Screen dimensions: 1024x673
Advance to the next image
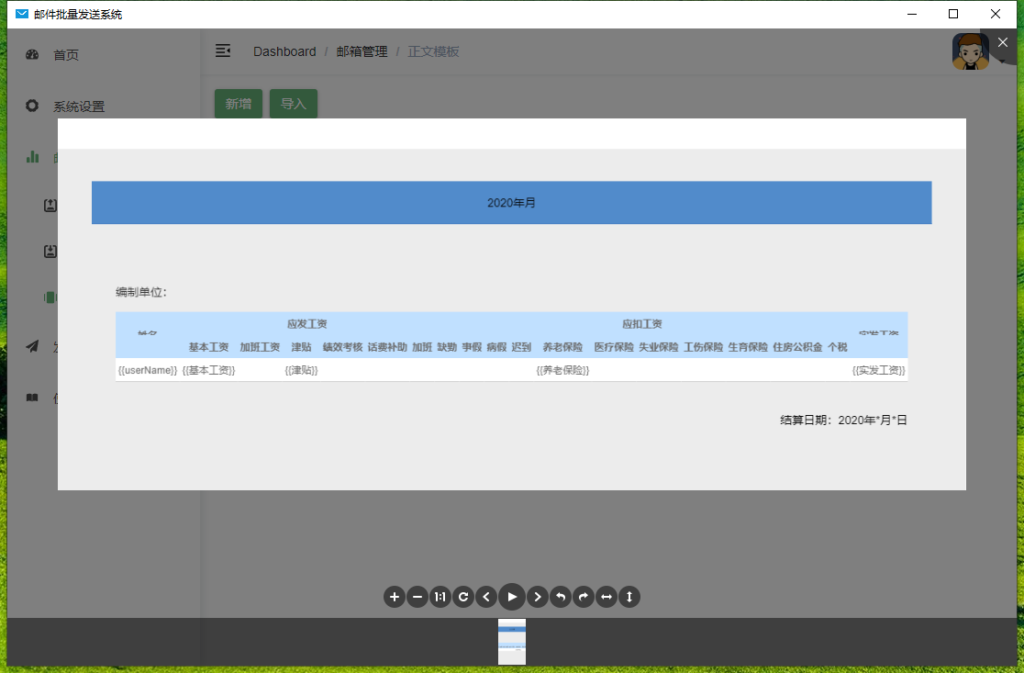pyautogui.click(x=538, y=597)
